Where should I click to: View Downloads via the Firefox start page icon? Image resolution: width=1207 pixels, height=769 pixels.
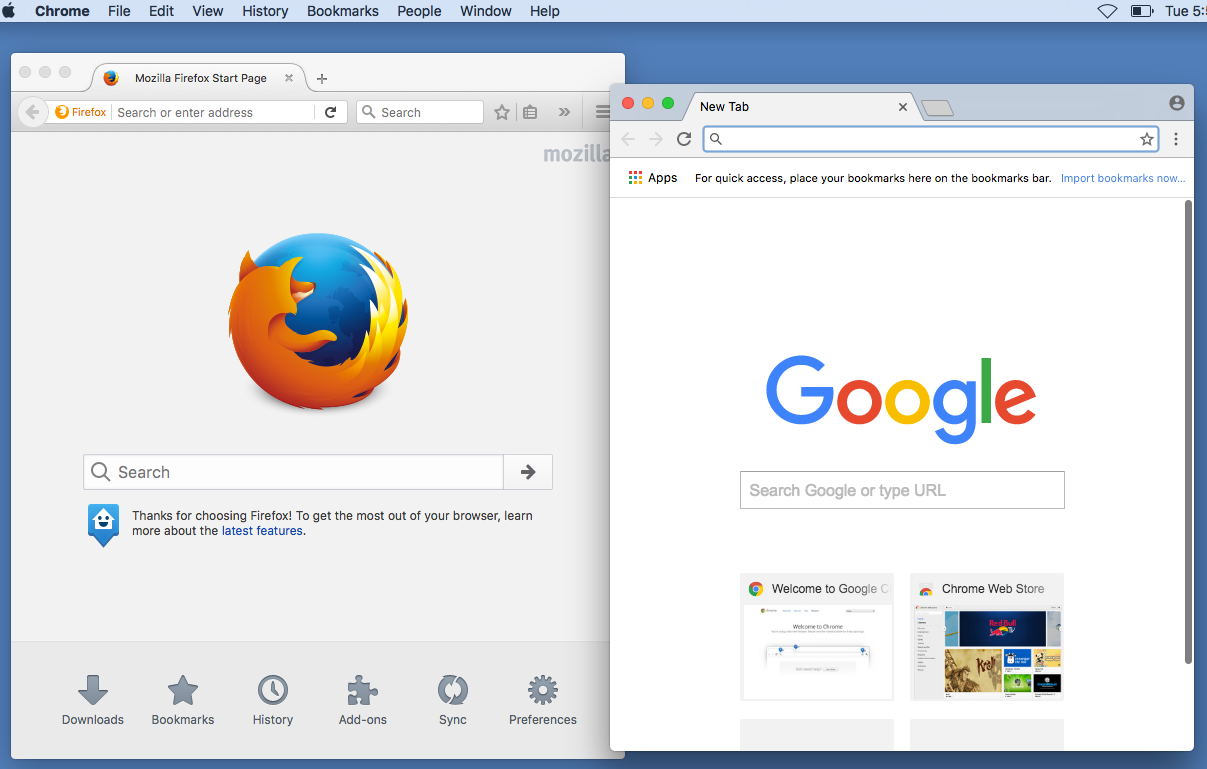point(92,698)
